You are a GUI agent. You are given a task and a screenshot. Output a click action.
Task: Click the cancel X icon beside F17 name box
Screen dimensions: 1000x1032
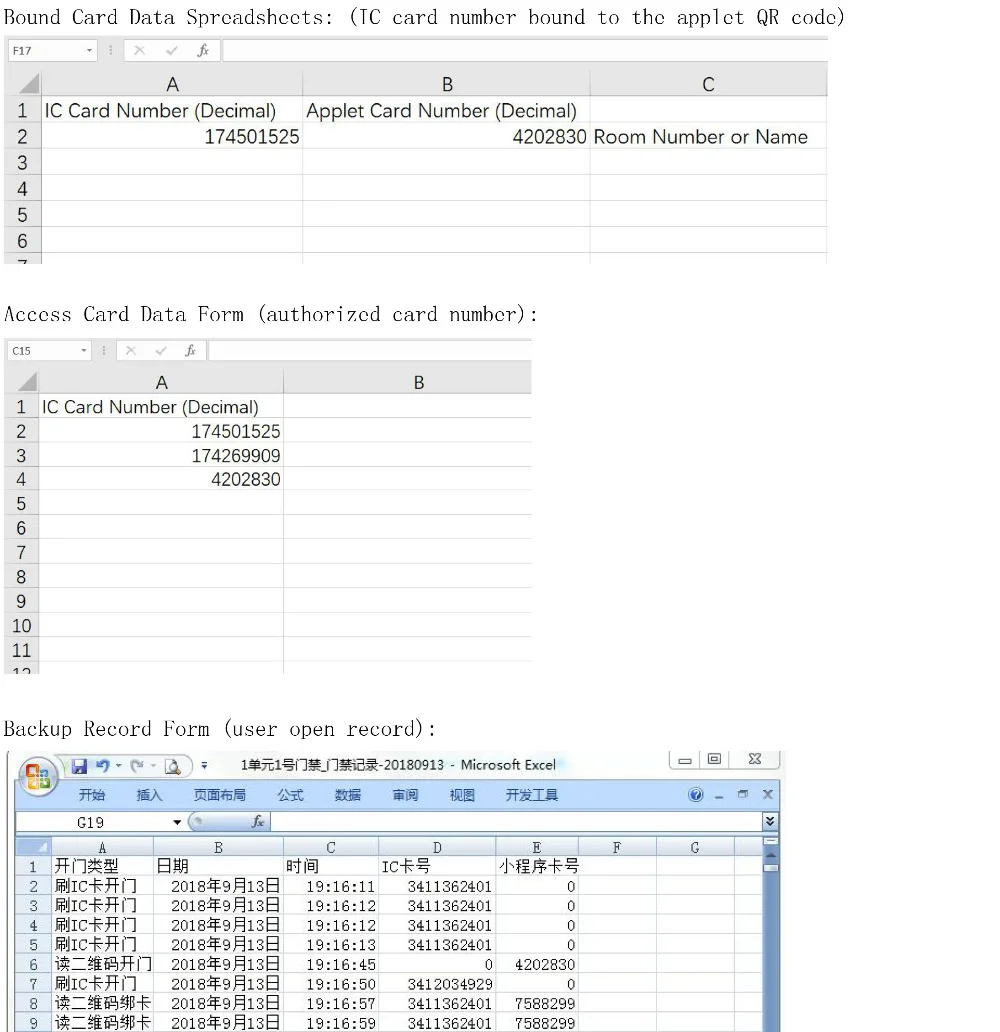point(139,51)
